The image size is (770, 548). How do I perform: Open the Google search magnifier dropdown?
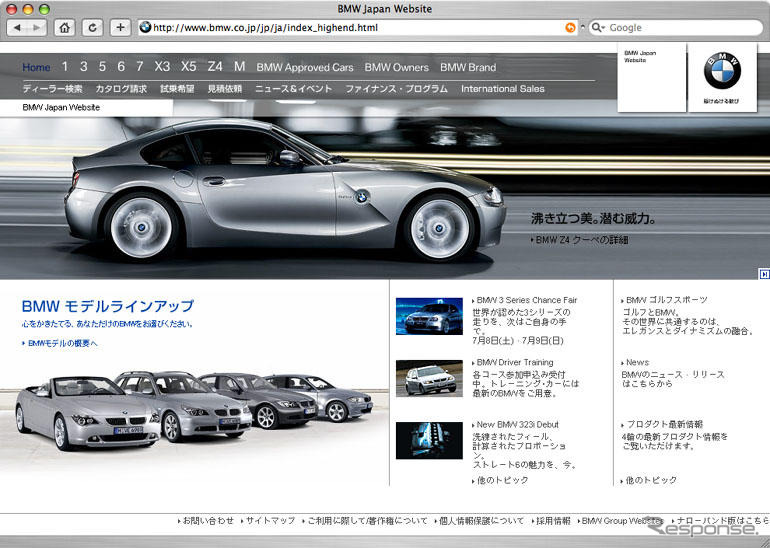[x=598, y=27]
